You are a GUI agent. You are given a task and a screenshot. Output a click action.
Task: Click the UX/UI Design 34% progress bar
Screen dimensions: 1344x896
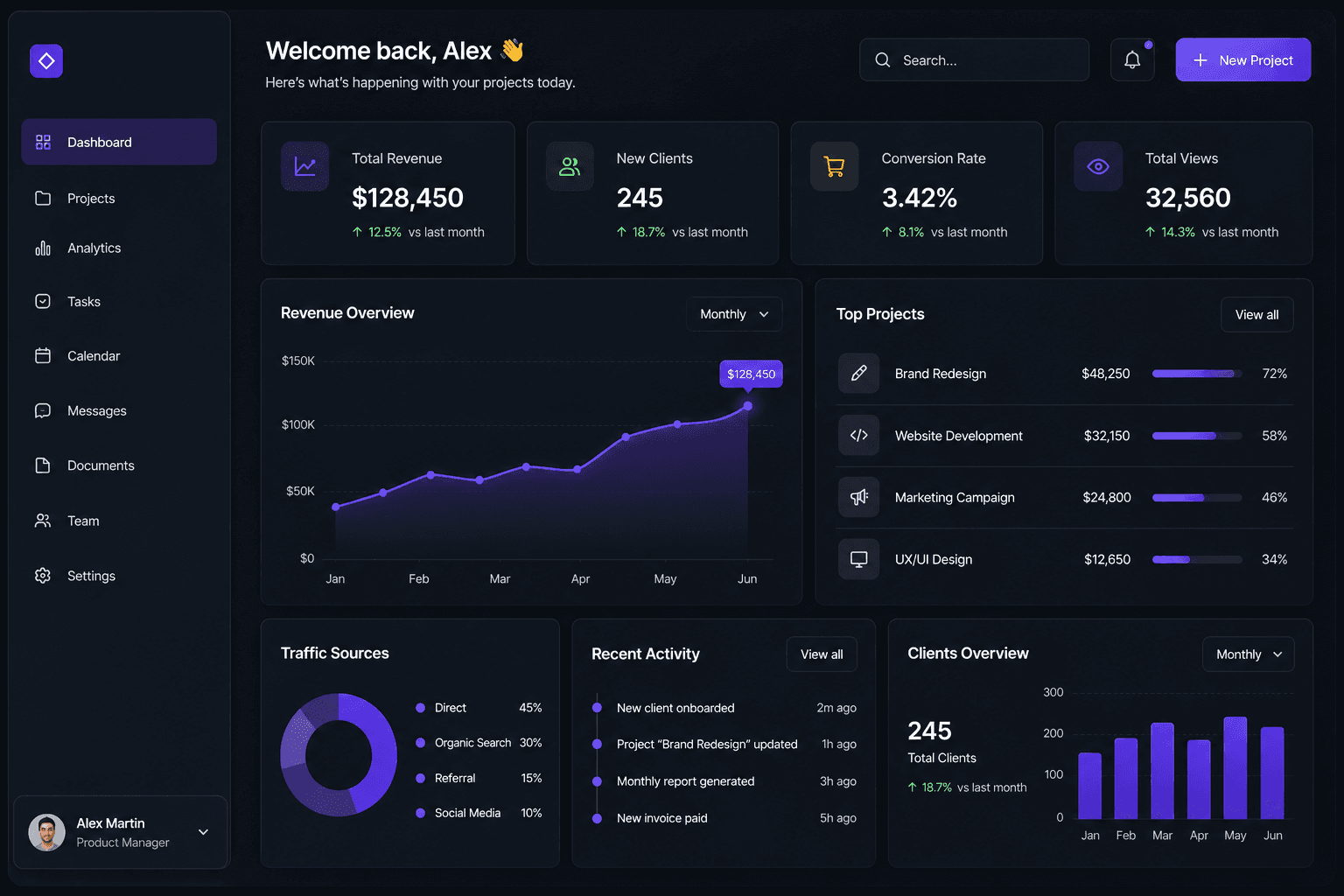pyautogui.click(x=1197, y=559)
